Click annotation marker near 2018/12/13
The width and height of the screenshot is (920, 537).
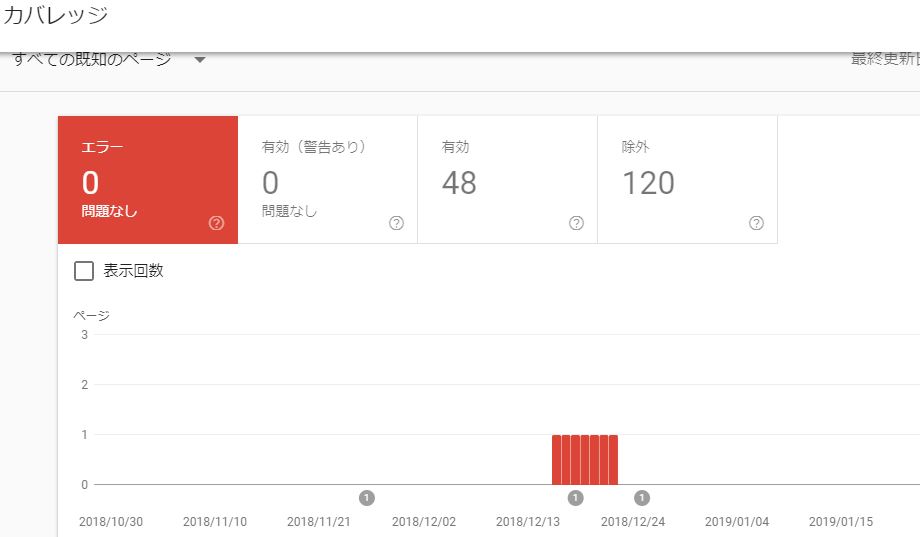click(x=576, y=498)
